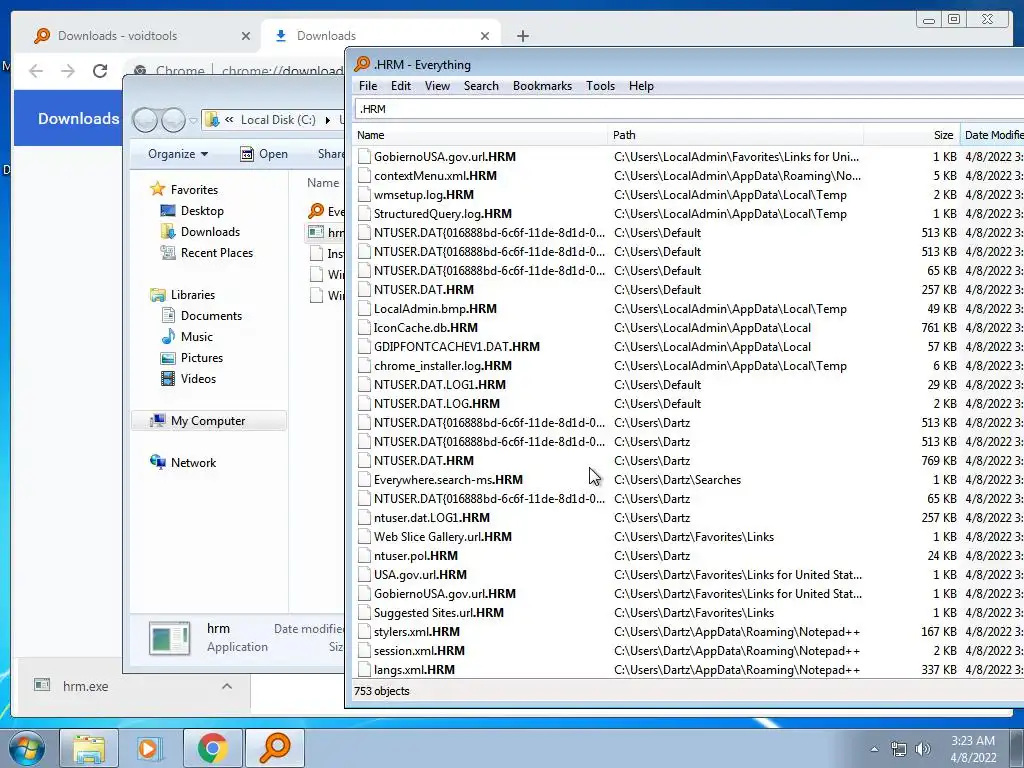This screenshot has width=1024, height=768.
Task: Select file icon of wmsetup.log.HRM
Action: click(364, 195)
